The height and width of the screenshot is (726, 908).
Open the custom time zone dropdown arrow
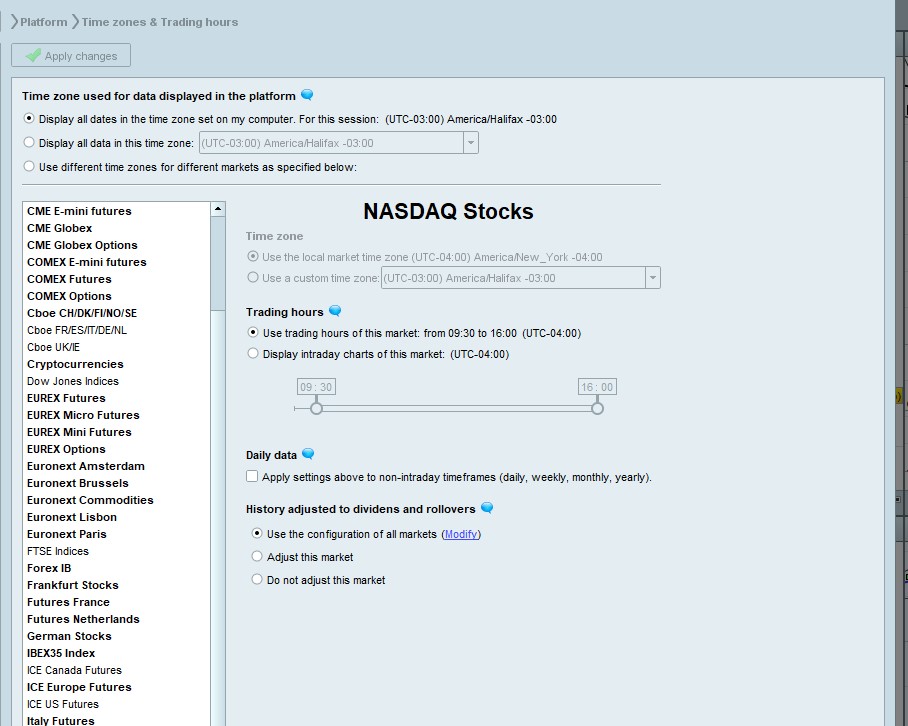pos(653,278)
